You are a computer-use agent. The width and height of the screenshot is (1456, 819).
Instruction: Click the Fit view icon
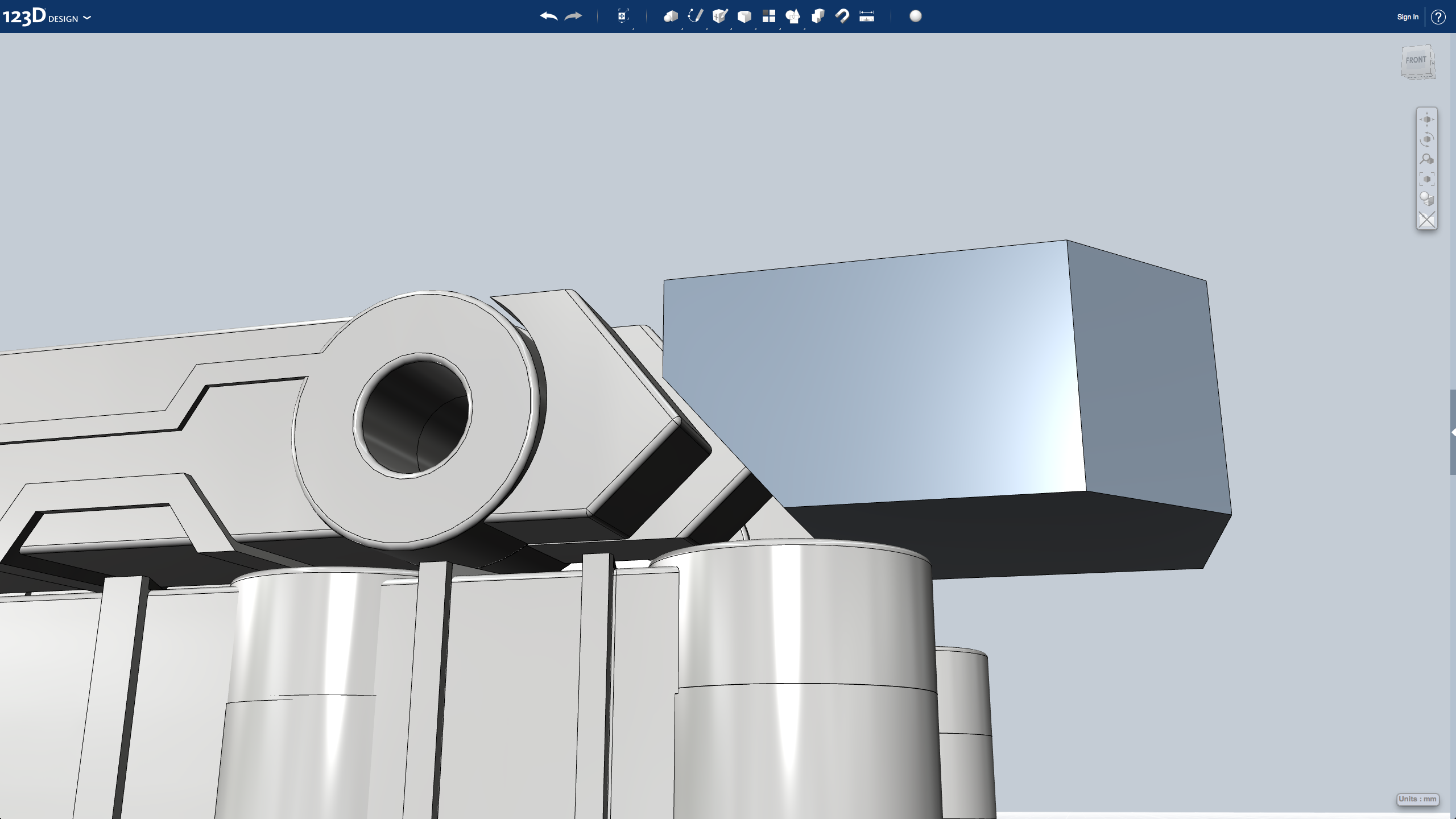1426,179
